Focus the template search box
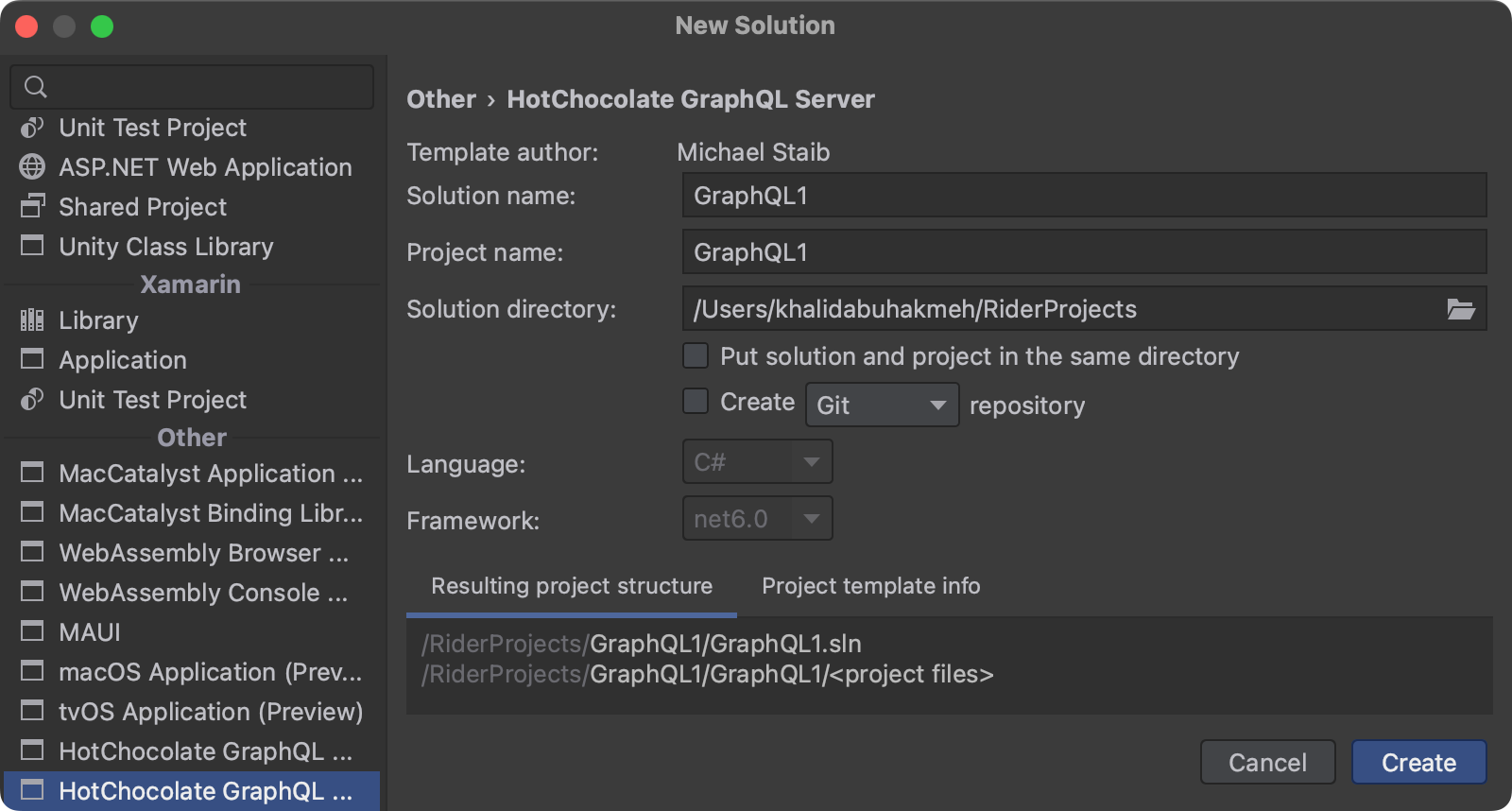This screenshot has height=811, width=1512. point(192,87)
